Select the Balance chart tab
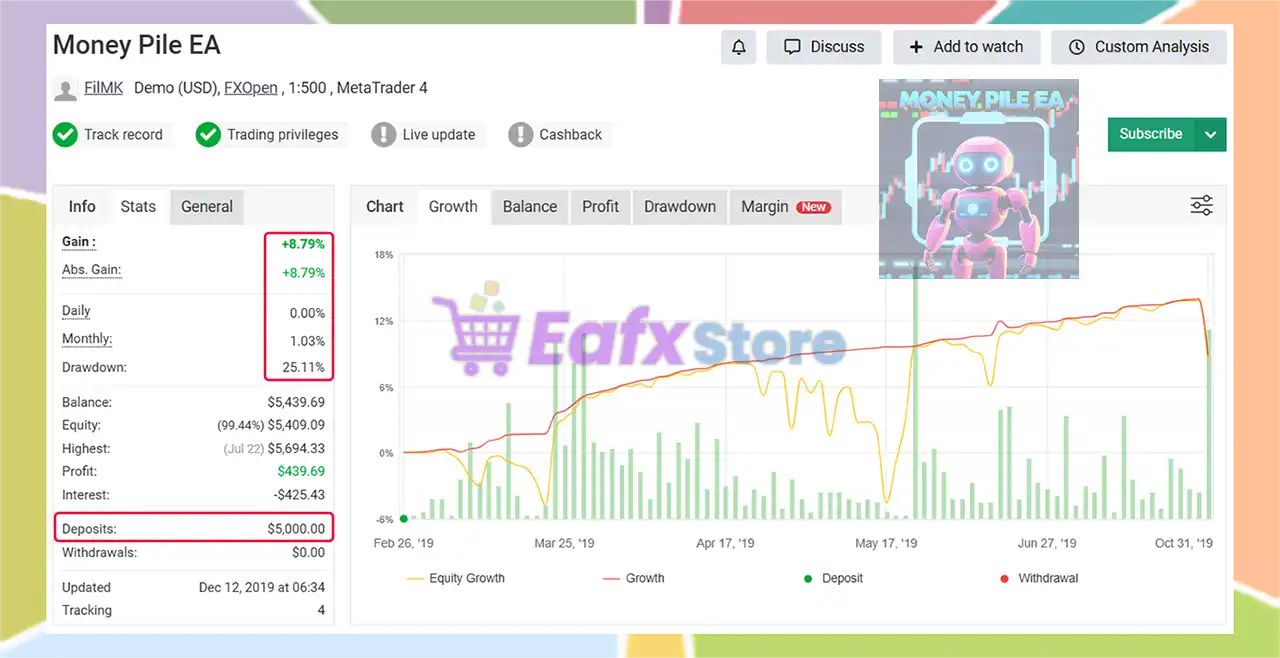The width and height of the screenshot is (1280, 658). pos(530,207)
